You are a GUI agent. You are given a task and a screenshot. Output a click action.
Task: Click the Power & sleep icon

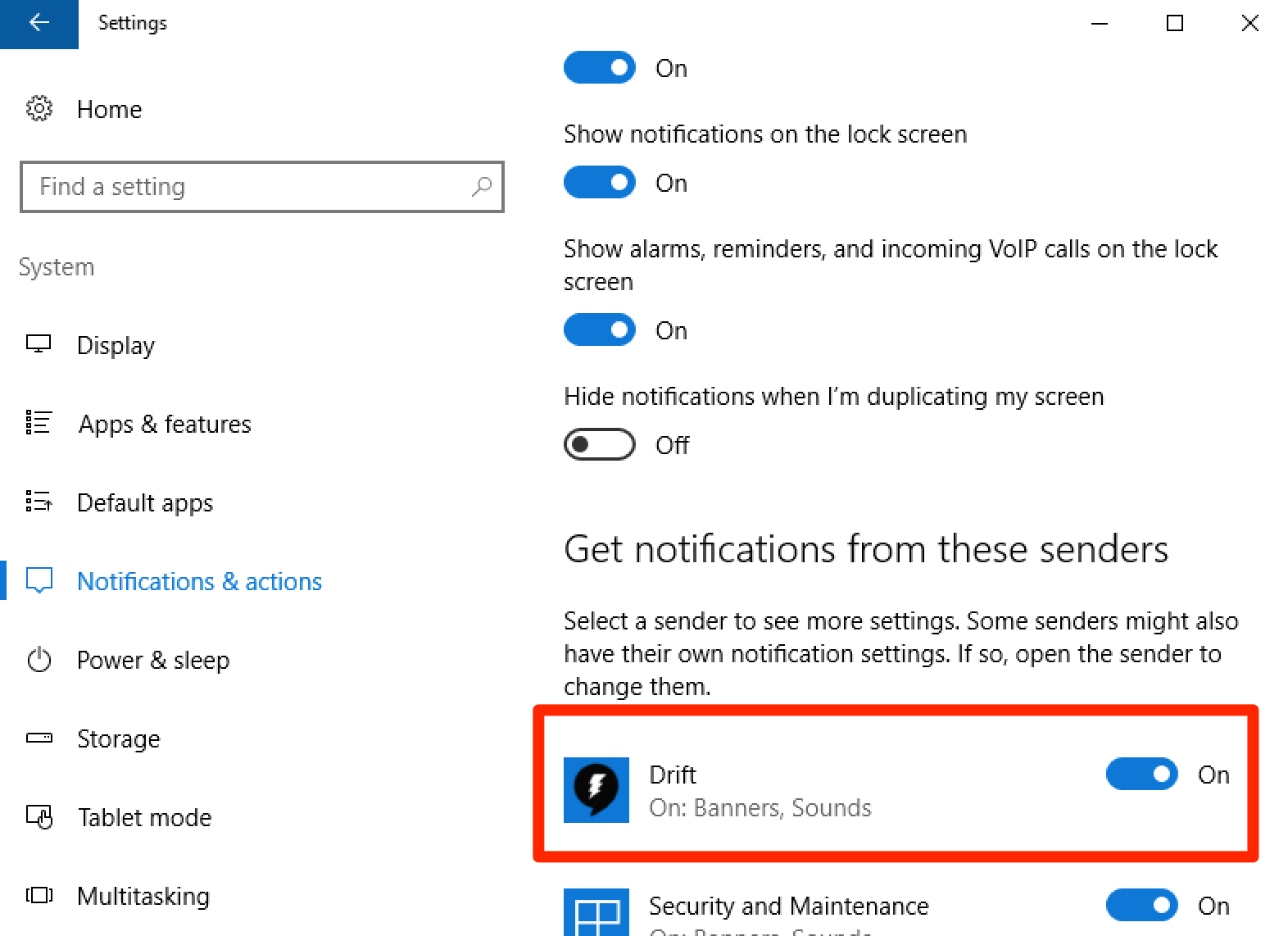coord(39,660)
